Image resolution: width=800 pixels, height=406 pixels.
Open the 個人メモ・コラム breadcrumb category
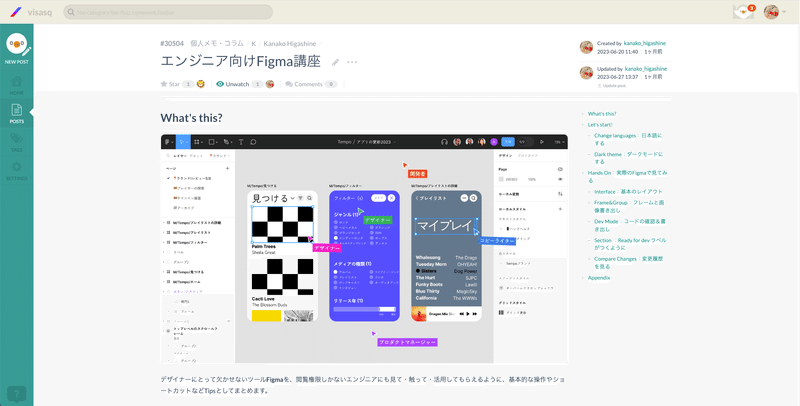217,44
